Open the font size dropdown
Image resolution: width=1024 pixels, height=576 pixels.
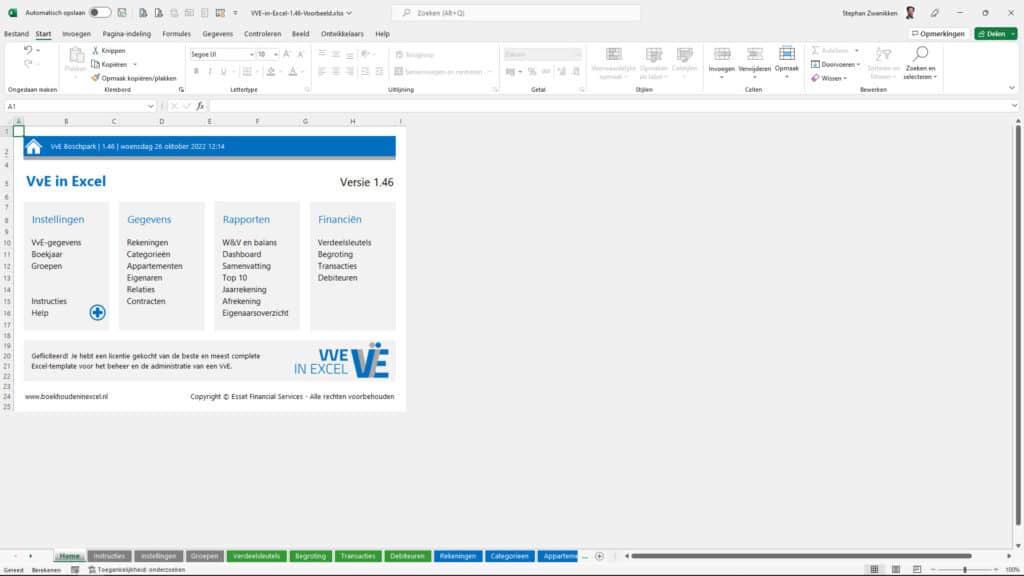tap(277, 55)
